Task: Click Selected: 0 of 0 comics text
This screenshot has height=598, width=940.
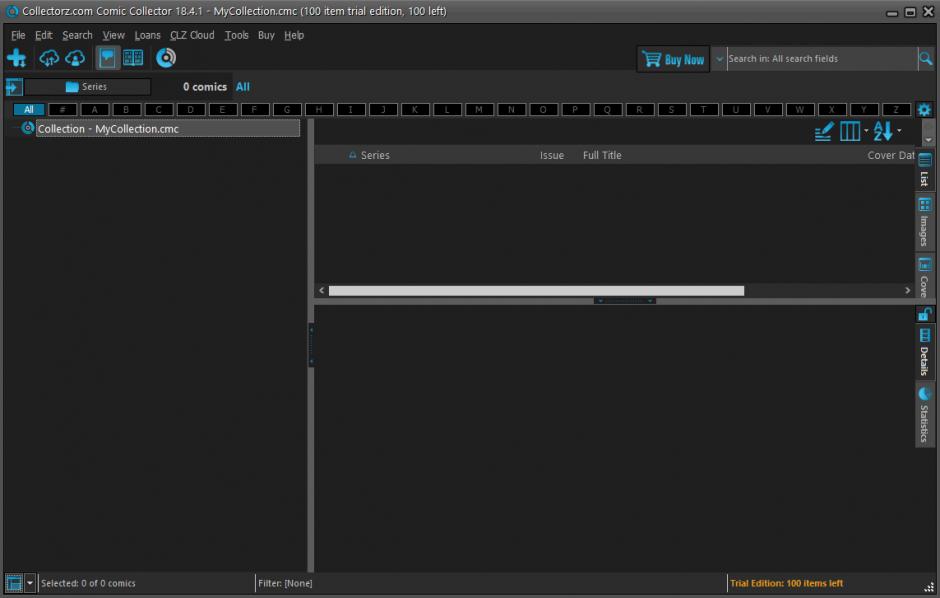Action: [x=88, y=583]
